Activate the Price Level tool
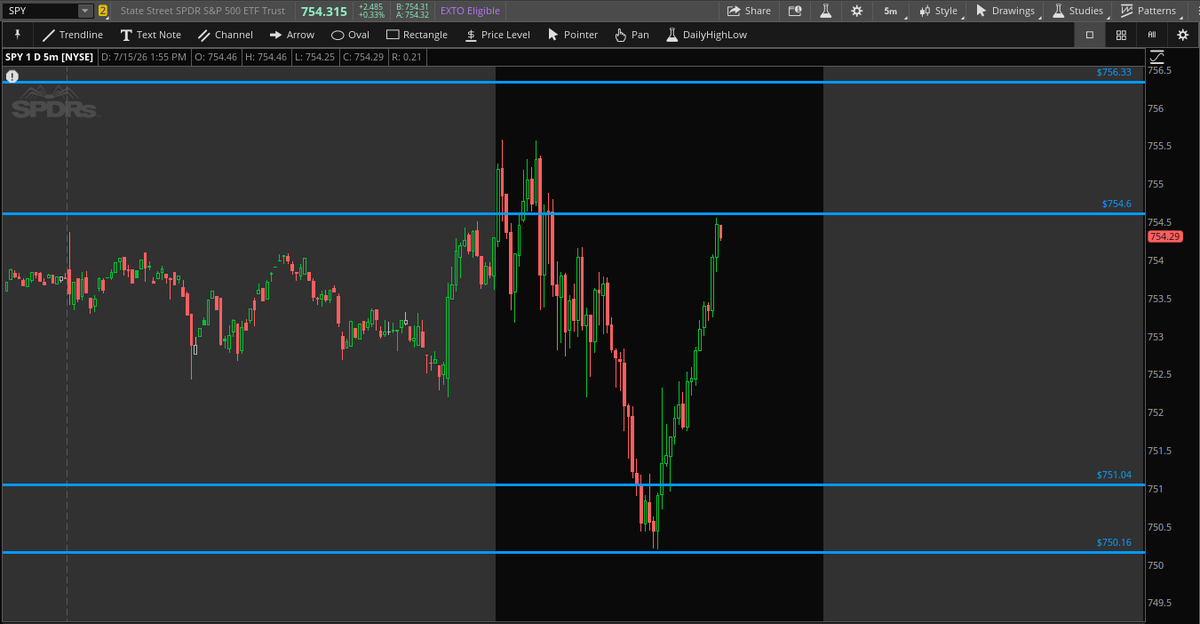The height and width of the screenshot is (624, 1200). click(x=497, y=35)
